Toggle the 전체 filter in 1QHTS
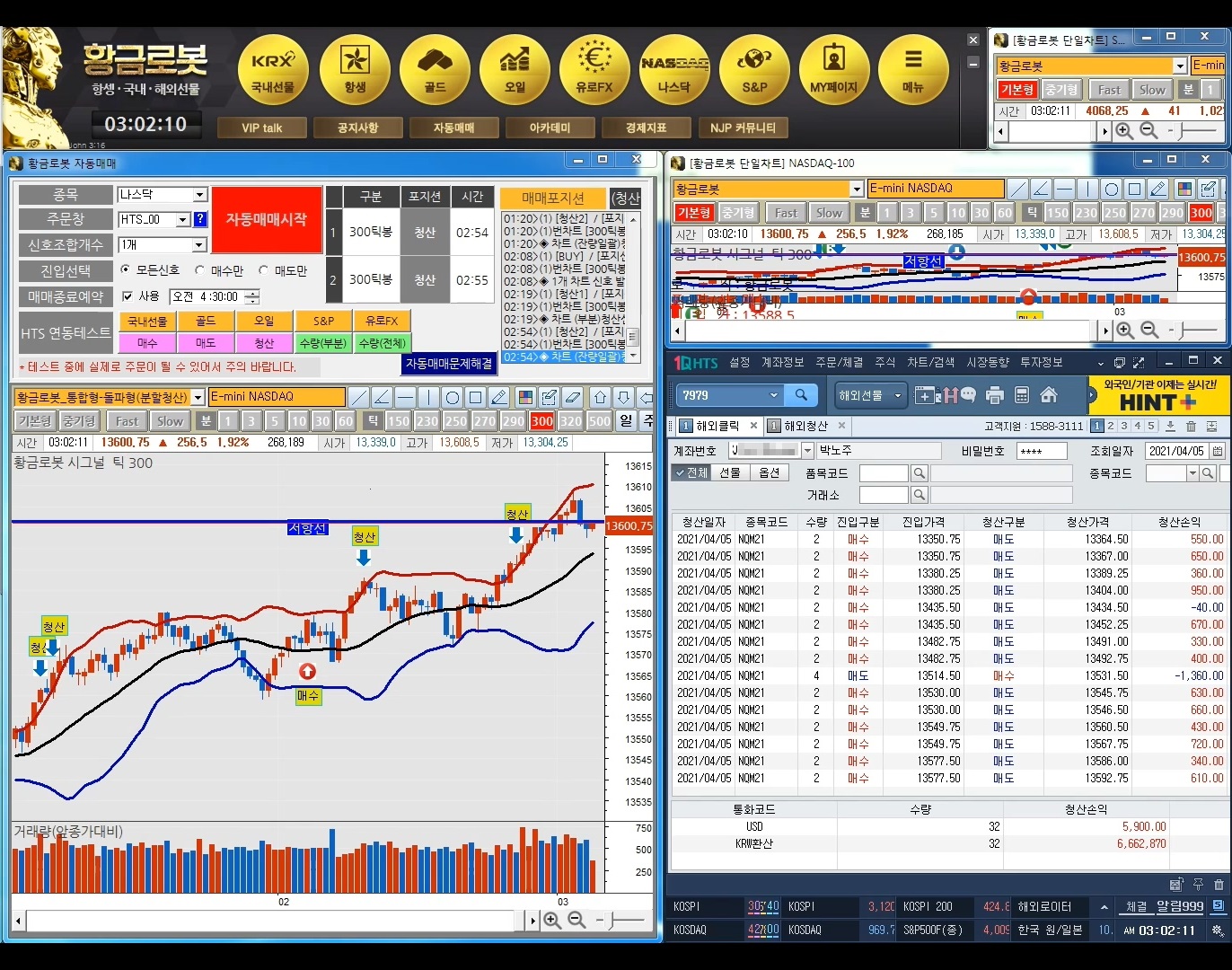This screenshot has width=1232, height=970. (x=692, y=472)
